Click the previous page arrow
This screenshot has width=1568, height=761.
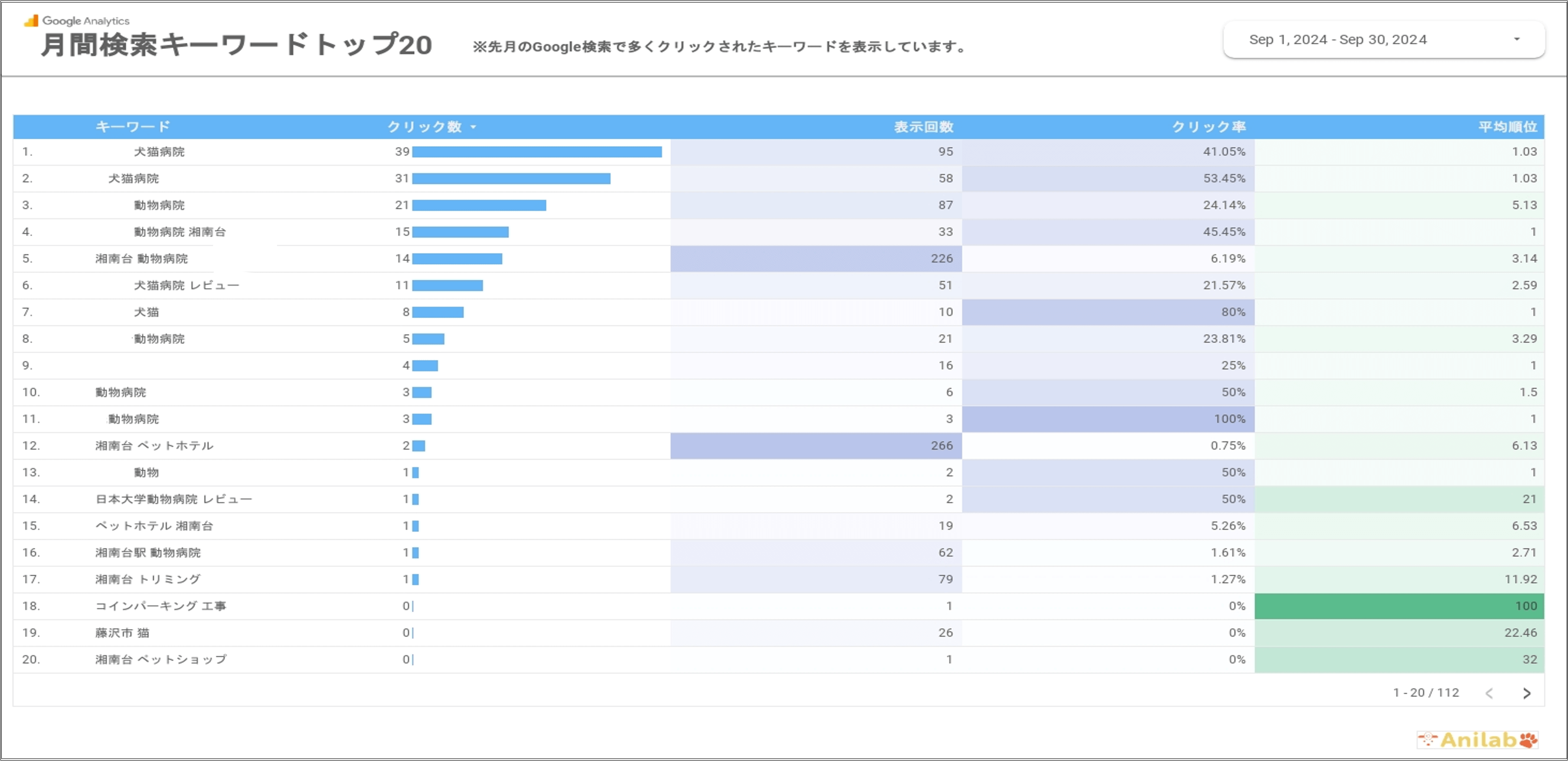(x=1490, y=693)
